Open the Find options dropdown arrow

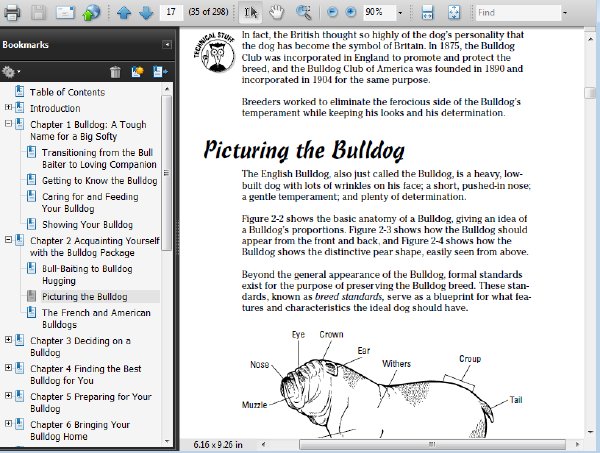565,13
